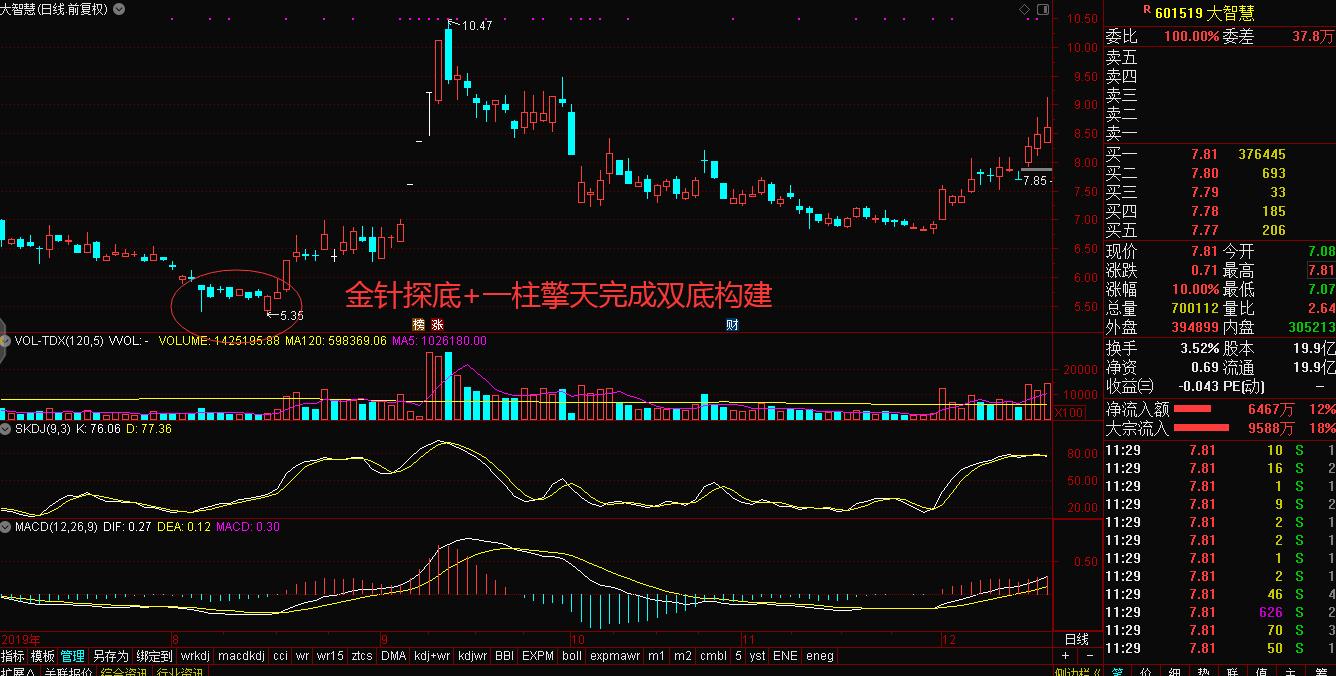Click the red R icon beside stock code

point(1146,9)
